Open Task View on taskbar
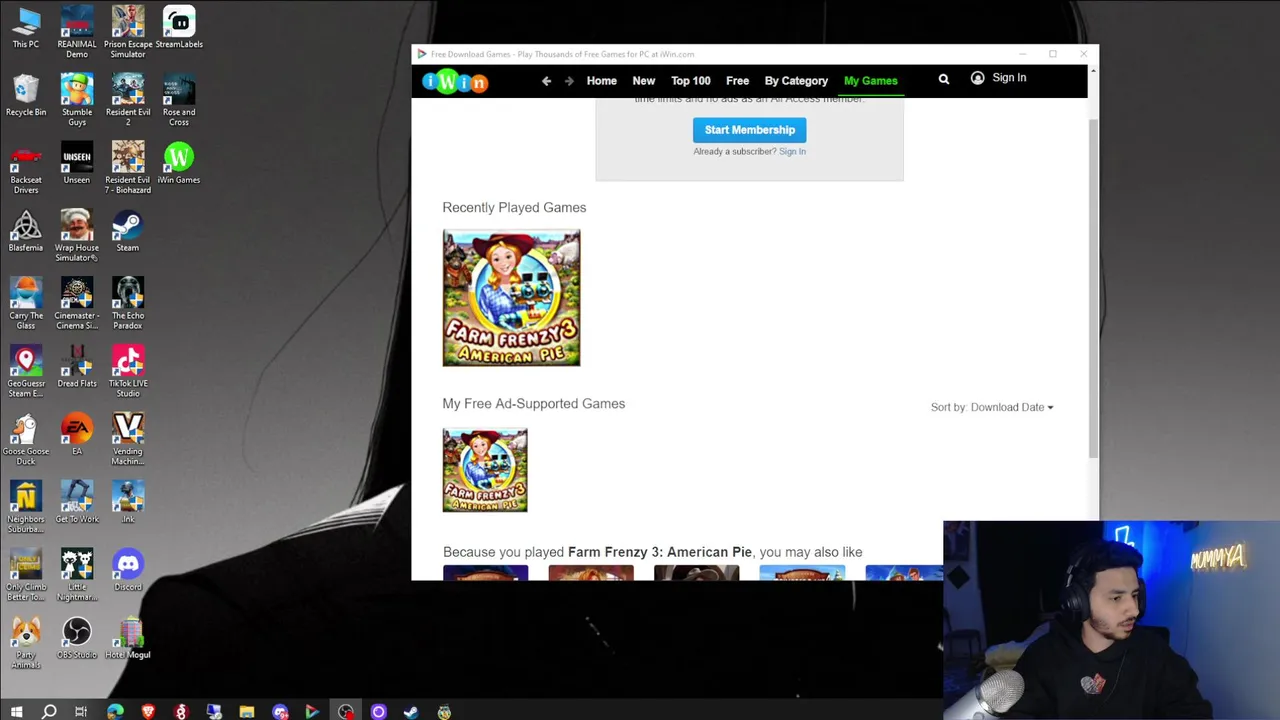Image resolution: width=1280 pixels, height=720 pixels. point(81,712)
